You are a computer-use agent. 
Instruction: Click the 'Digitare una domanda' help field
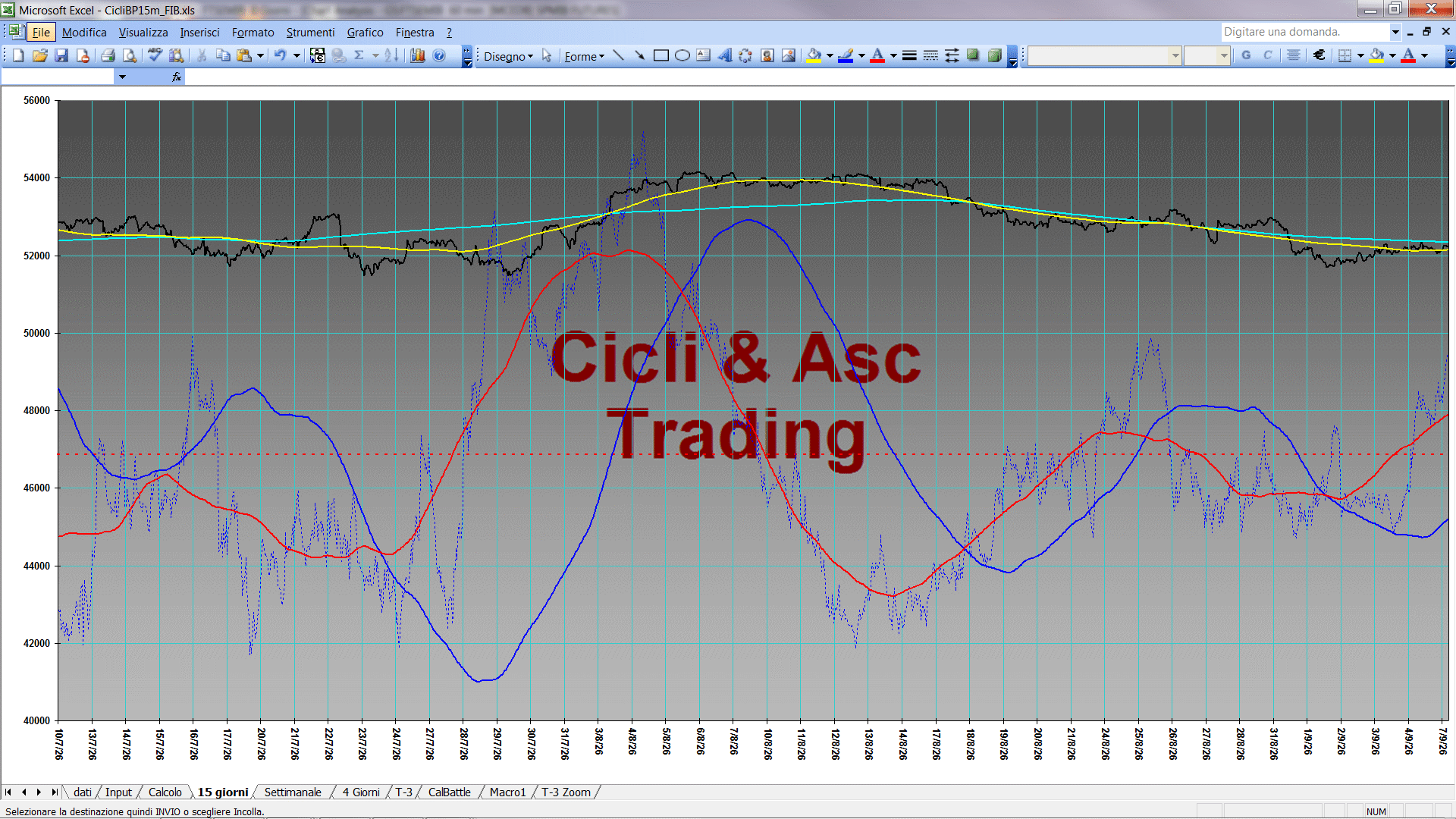tap(1305, 32)
